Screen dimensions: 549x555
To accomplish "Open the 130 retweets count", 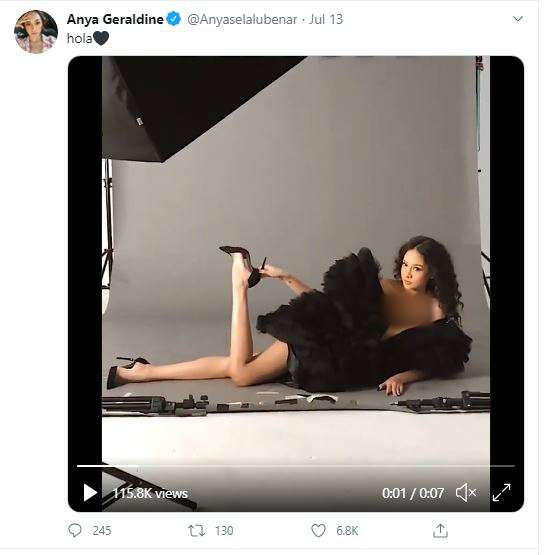I will pyautogui.click(x=224, y=531).
